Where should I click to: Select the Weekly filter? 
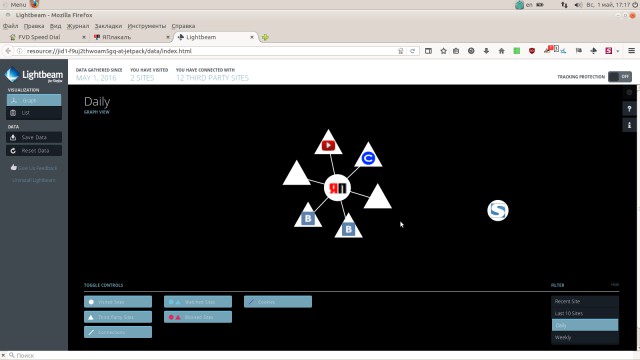point(585,338)
